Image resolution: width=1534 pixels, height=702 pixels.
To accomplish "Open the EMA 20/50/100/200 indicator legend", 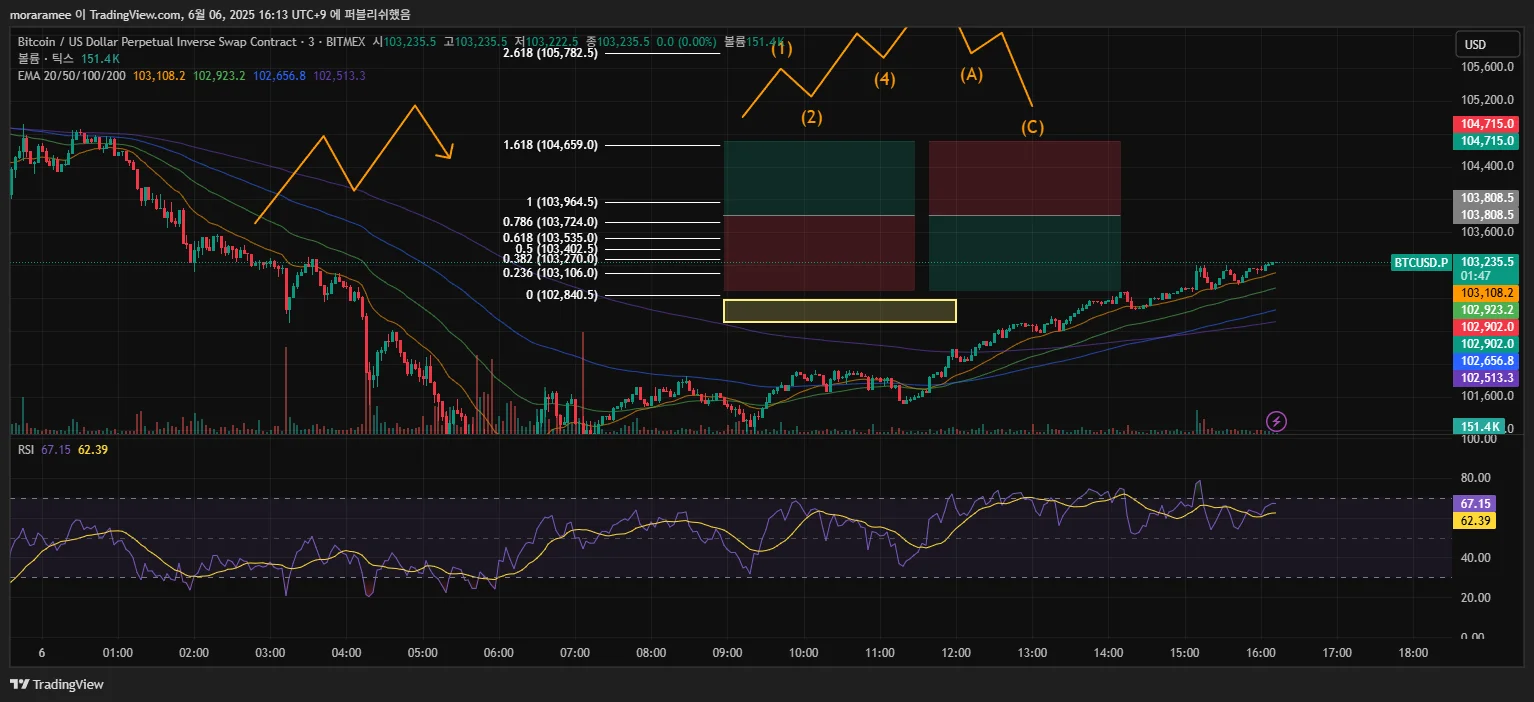I will (70, 76).
